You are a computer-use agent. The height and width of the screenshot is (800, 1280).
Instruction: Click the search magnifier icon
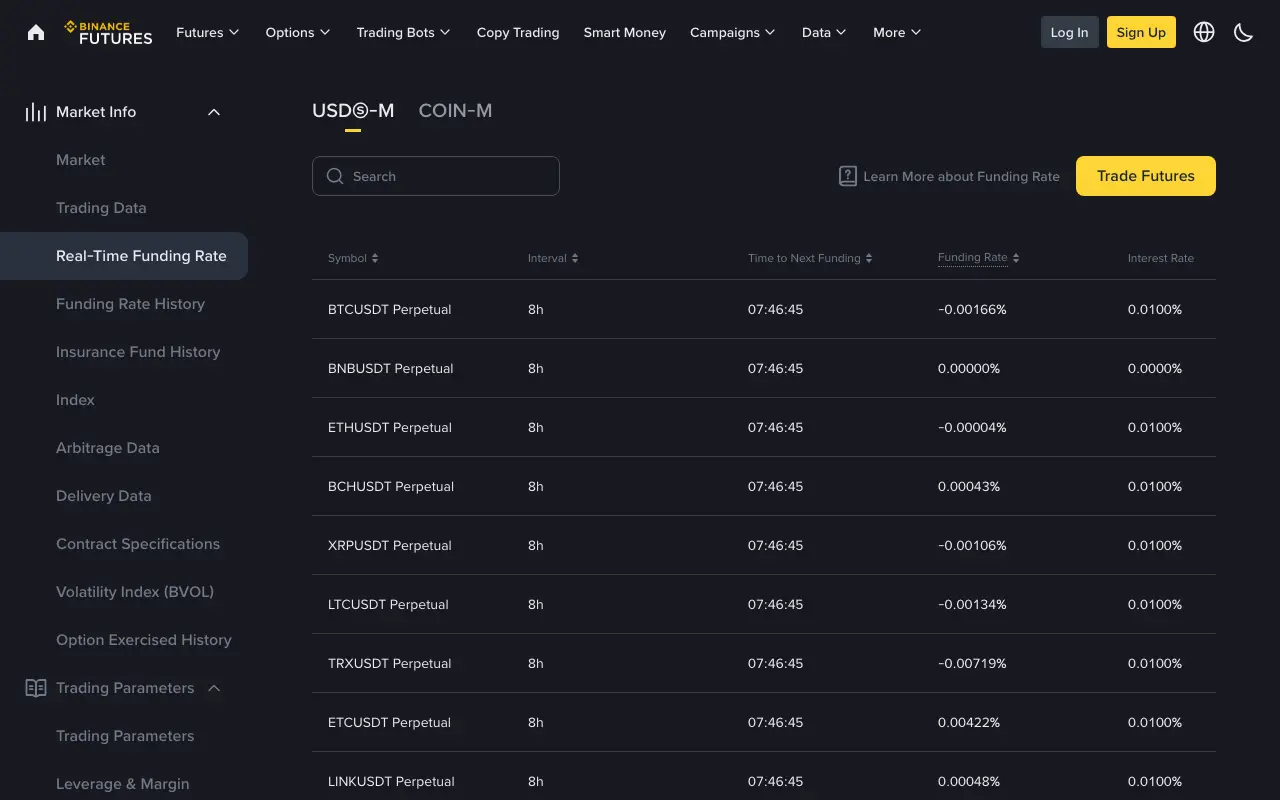click(335, 176)
